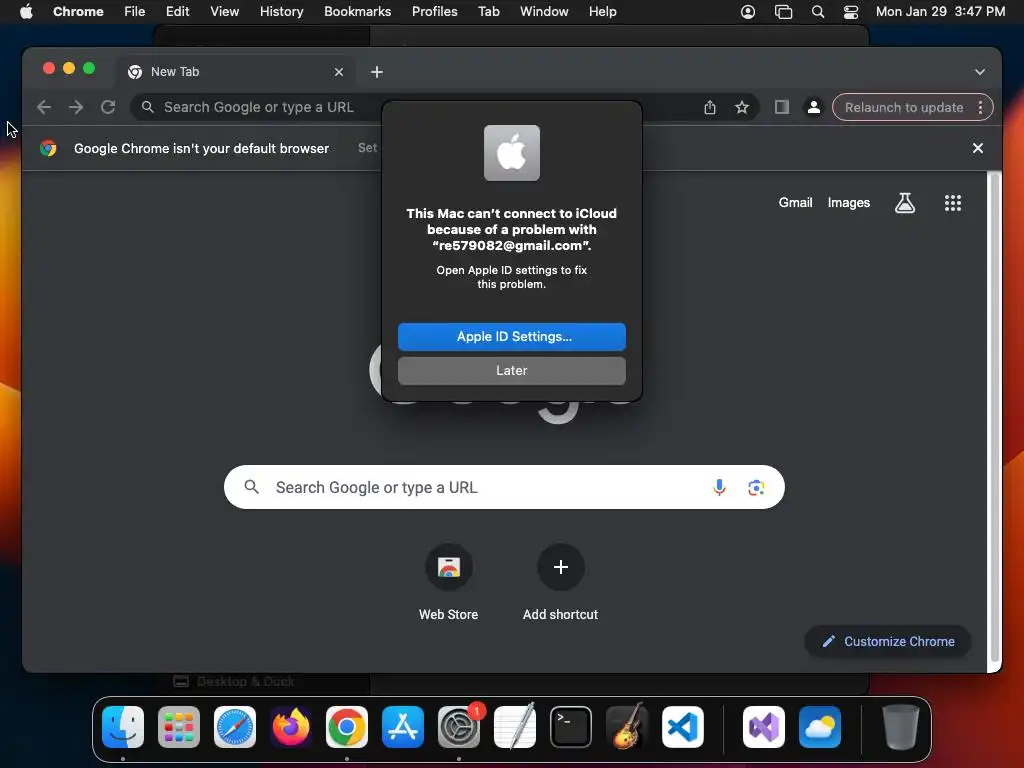Viewport: 1024px width, 768px height.
Task: Select the New Tab tab
Action: 237,72
